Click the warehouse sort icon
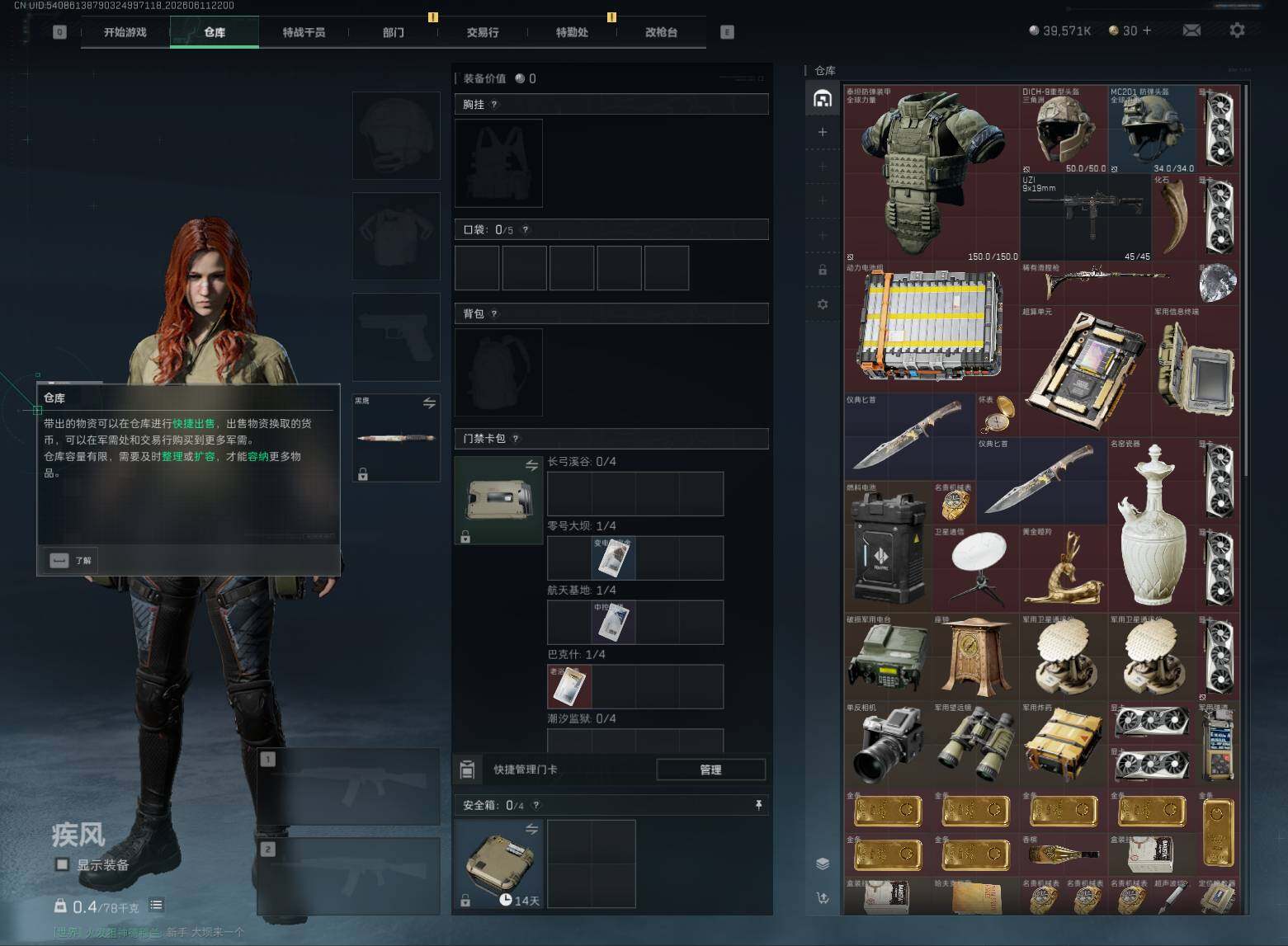1288x946 pixels. pos(823,897)
